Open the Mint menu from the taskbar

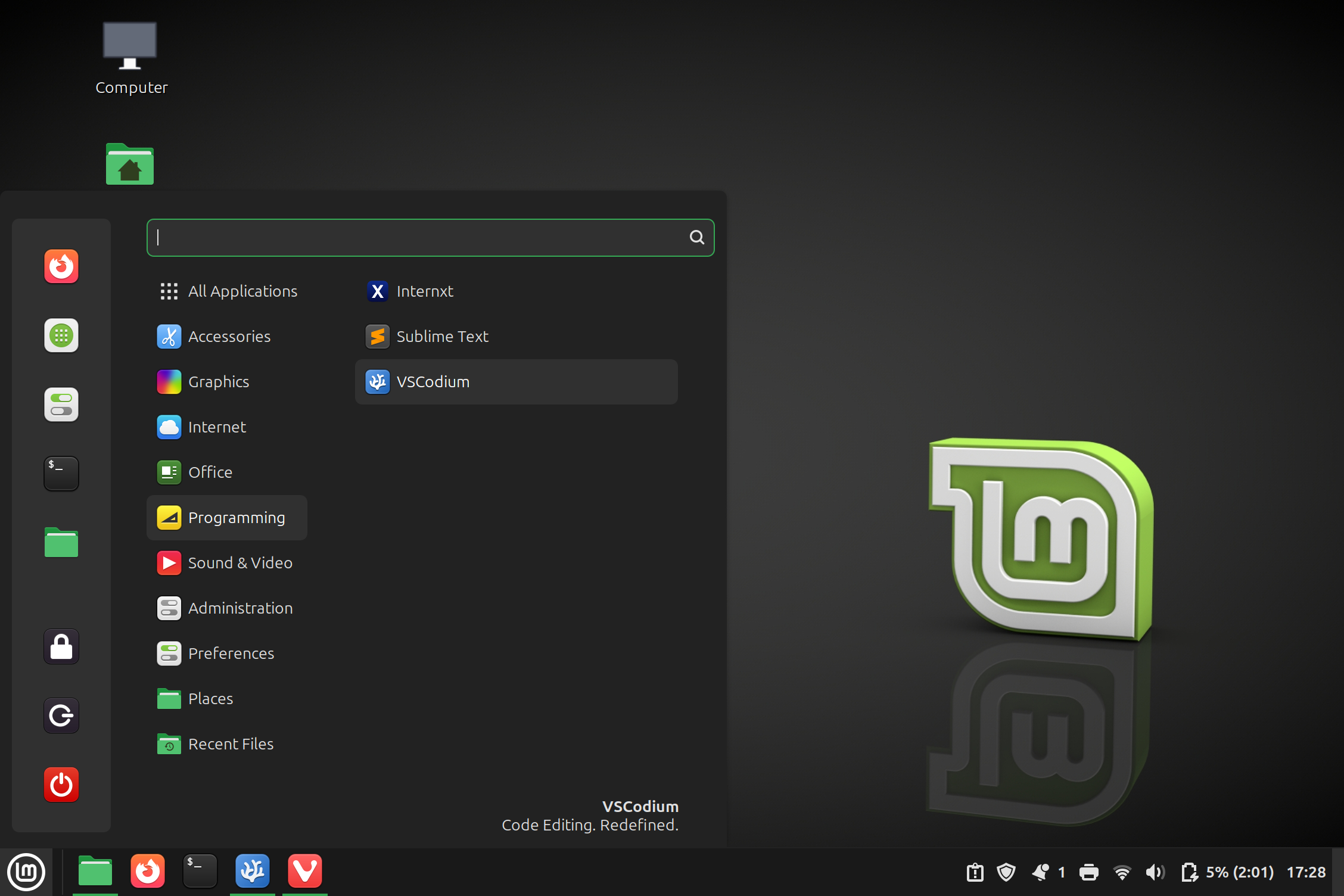(26, 872)
